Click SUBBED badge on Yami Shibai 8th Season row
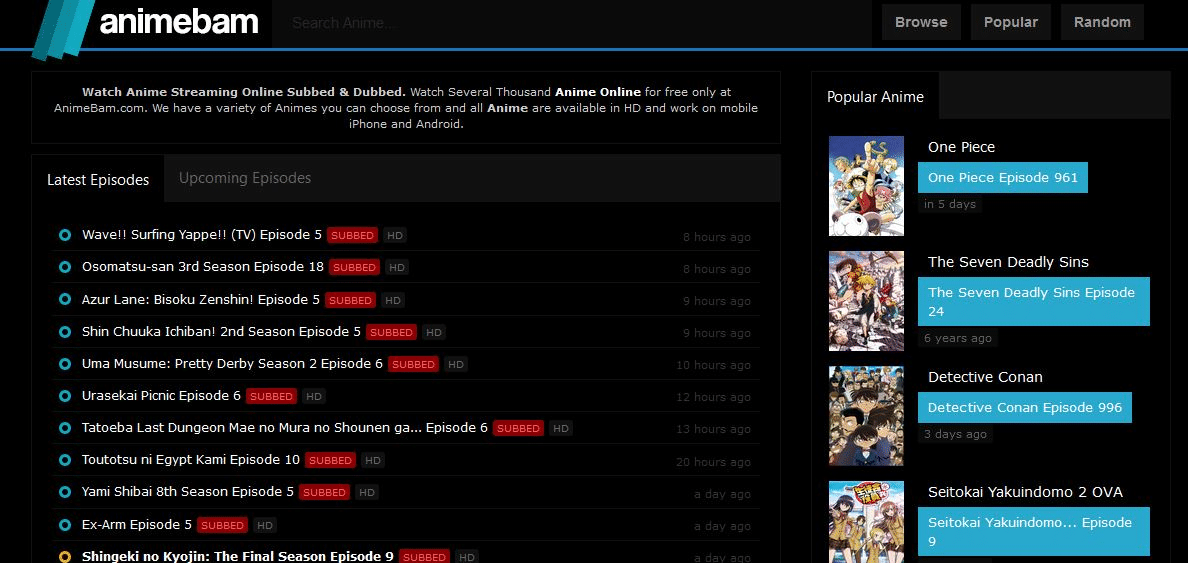This screenshot has height=563, width=1188. tap(324, 492)
